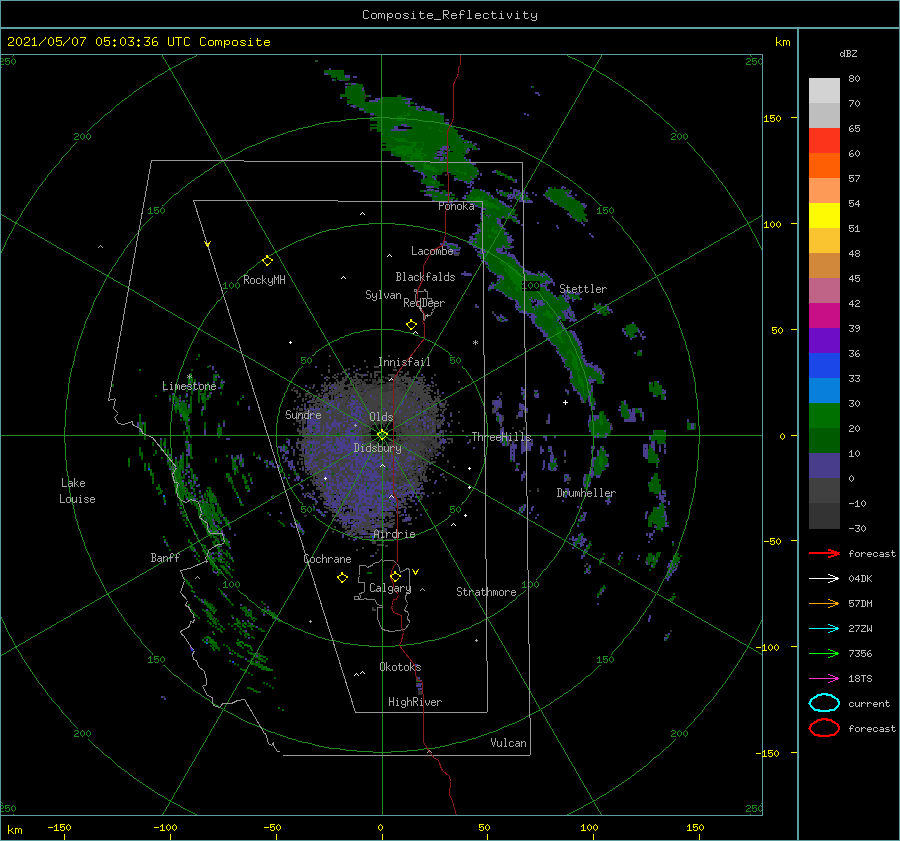Pick the bright green 30-20 dBZ swatch
The height and width of the screenshot is (841, 900).
pyautogui.click(x=824, y=416)
